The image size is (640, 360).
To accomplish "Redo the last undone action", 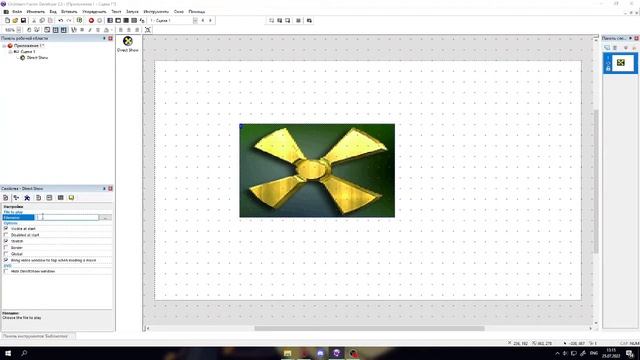I will pyautogui.click(x=69, y=20).
